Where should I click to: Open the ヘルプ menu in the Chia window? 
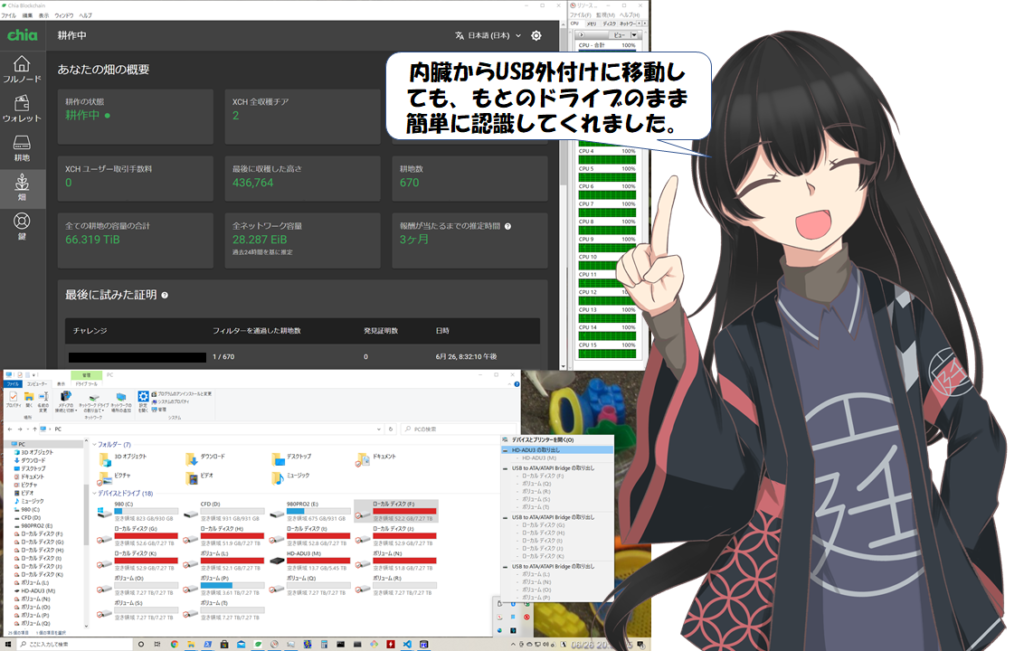coord(86,15)
